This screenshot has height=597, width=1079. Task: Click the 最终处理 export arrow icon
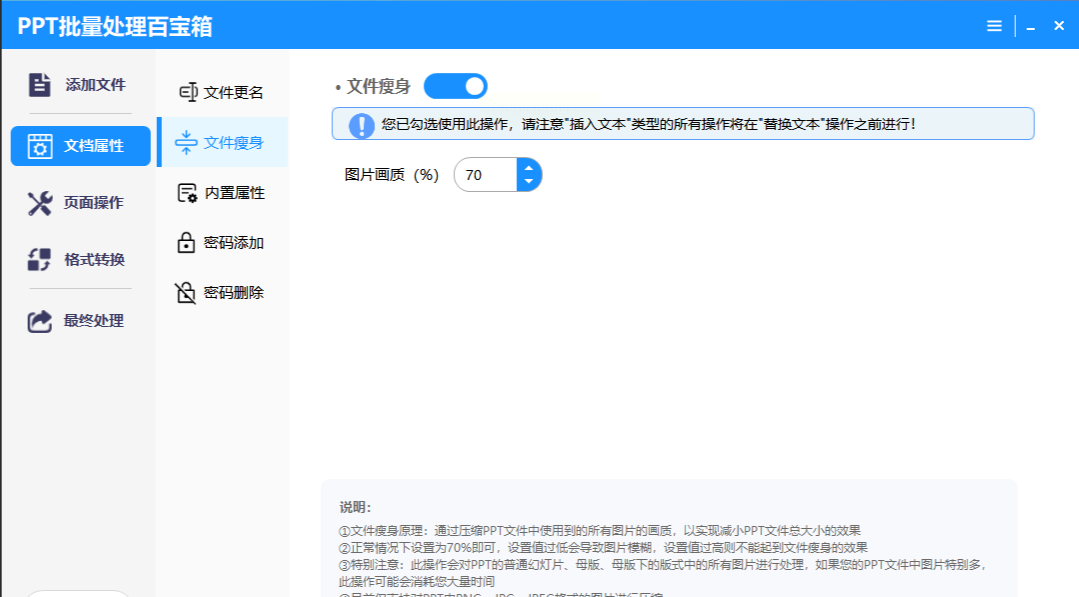coord(39,321)
